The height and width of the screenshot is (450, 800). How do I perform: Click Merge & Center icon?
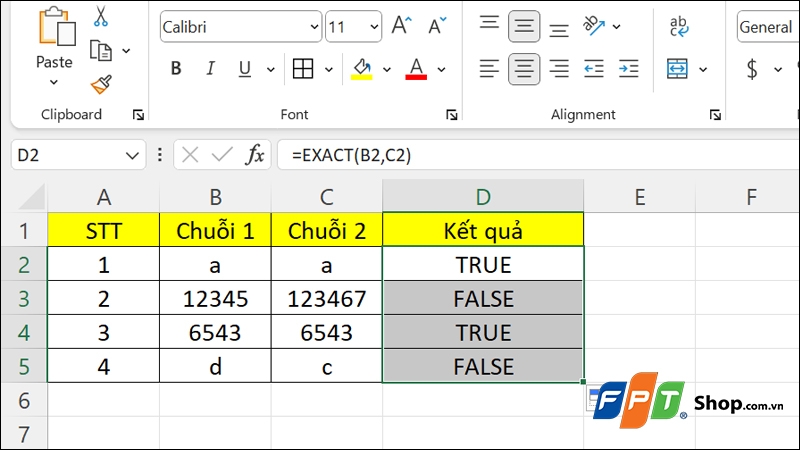[677, 68]
